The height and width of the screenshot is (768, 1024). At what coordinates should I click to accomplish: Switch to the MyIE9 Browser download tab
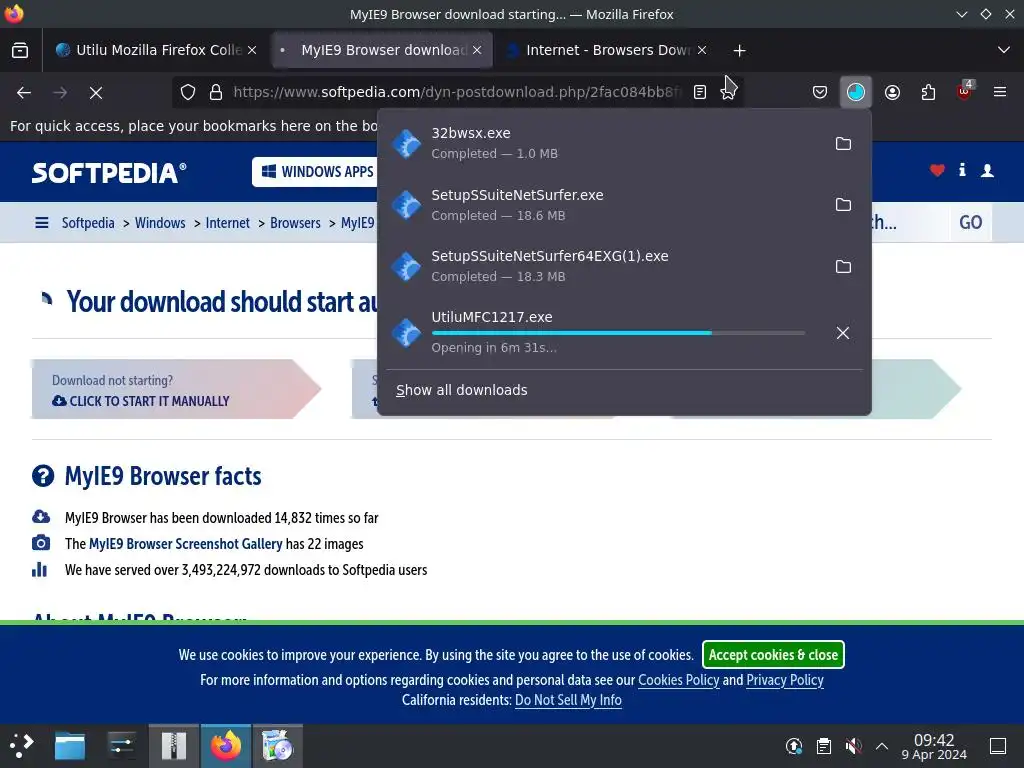coord(383,50)
